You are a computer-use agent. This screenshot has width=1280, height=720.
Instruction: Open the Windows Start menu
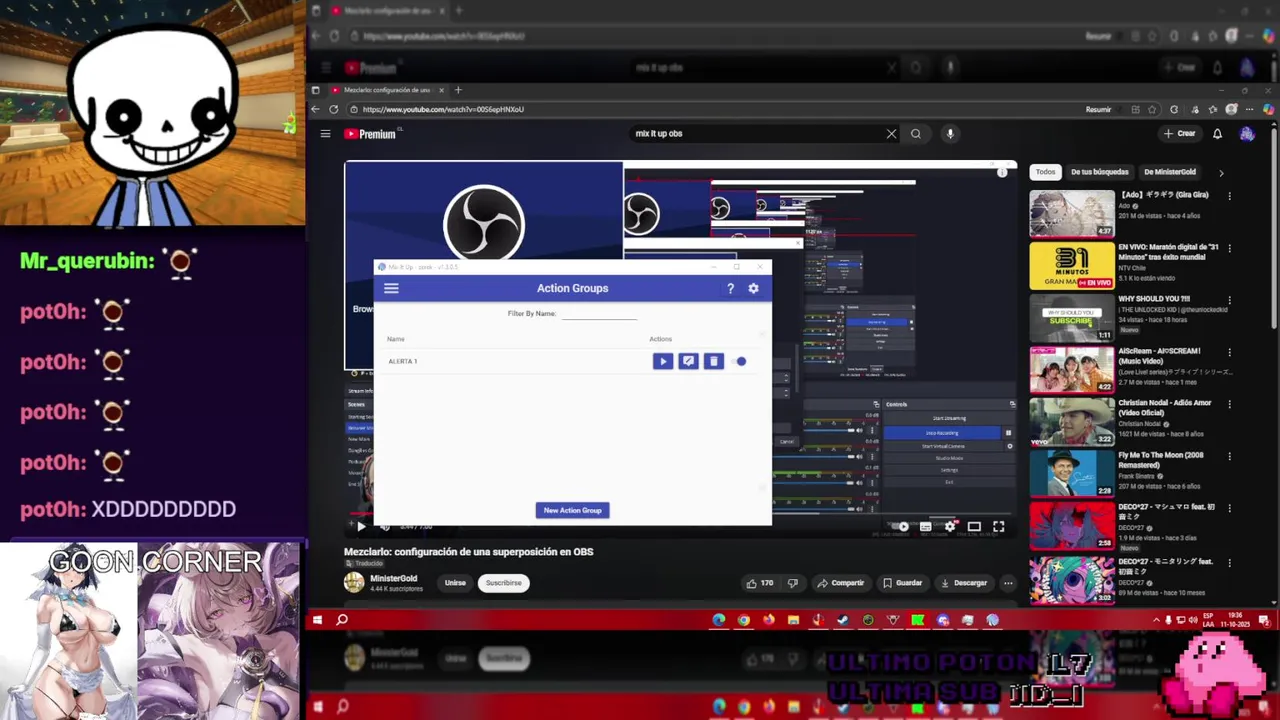click(317, 620)
